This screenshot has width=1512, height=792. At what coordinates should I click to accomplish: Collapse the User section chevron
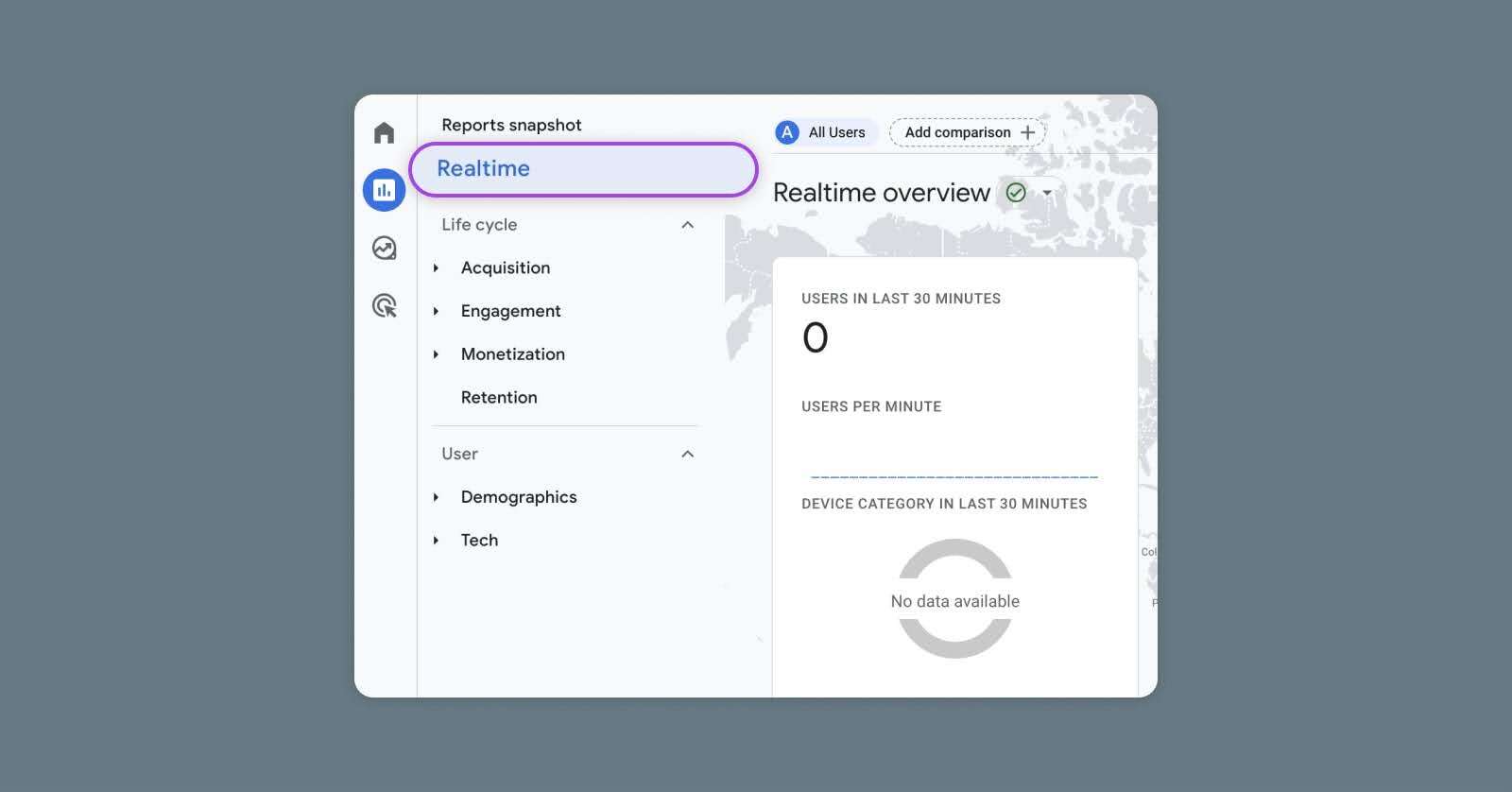tap(688, 455)
